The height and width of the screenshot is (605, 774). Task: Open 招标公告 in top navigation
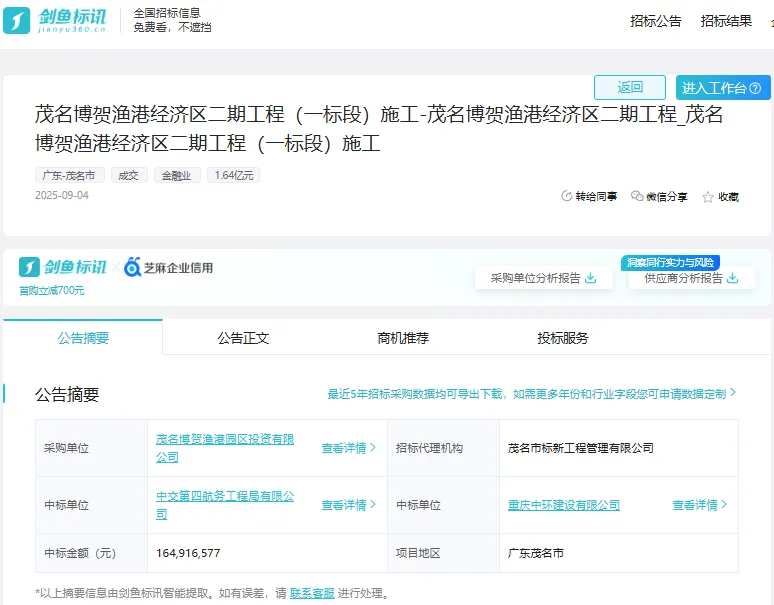(x=656, y=21)
